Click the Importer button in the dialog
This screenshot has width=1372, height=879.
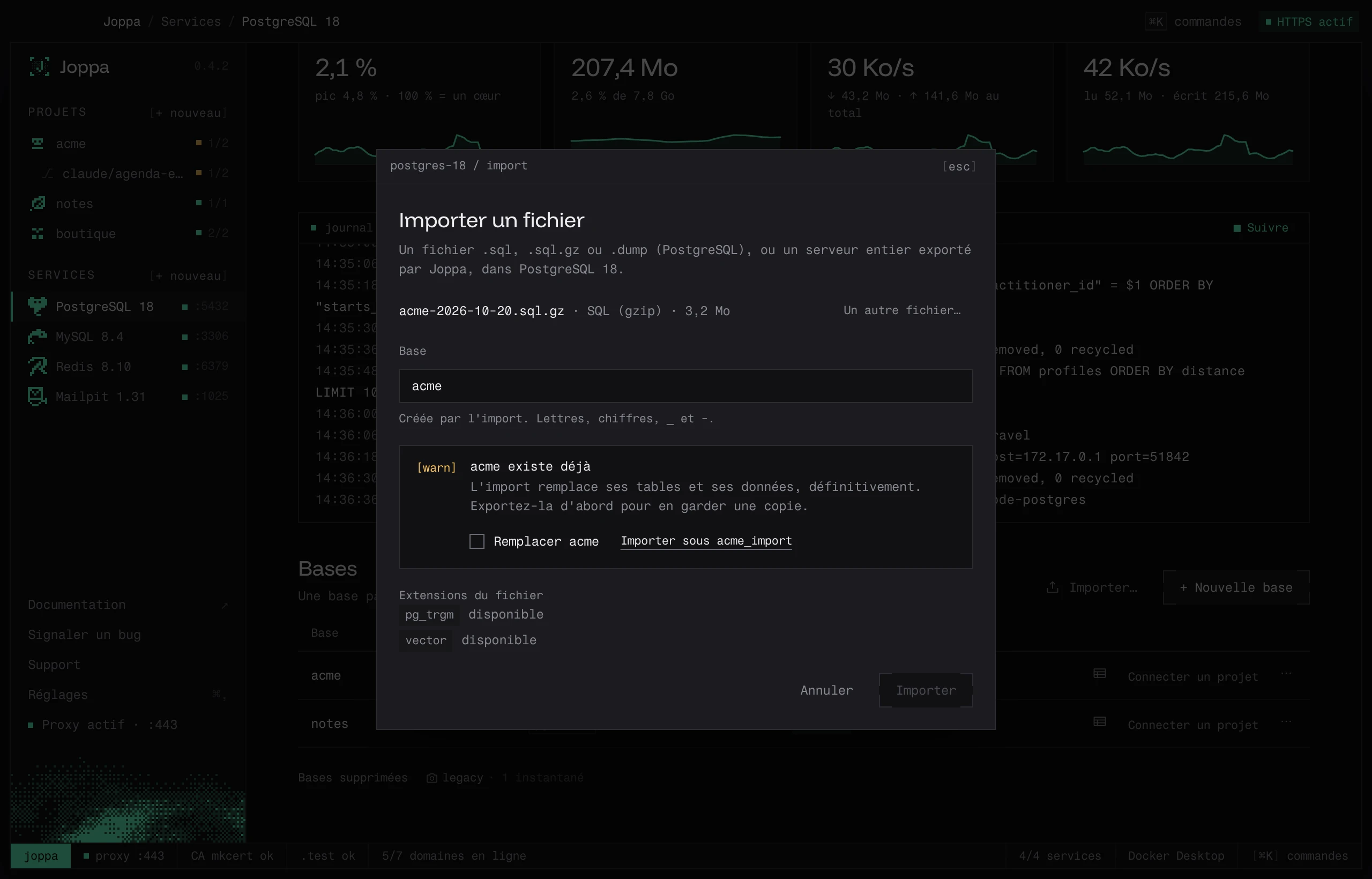tap(926, 690)
